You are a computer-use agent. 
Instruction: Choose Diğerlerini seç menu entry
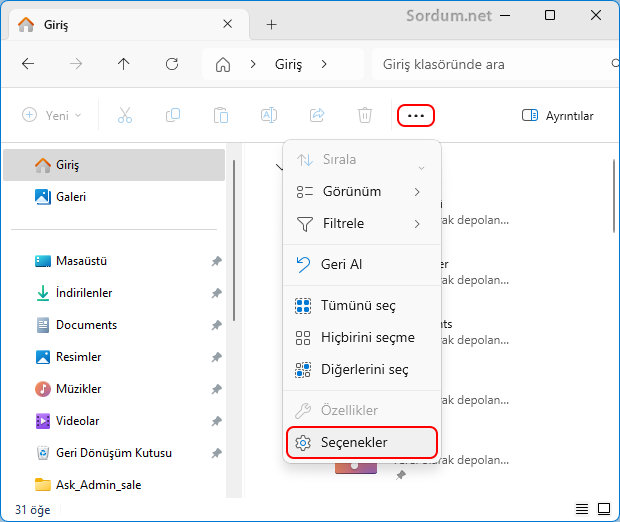click(362, 370)
